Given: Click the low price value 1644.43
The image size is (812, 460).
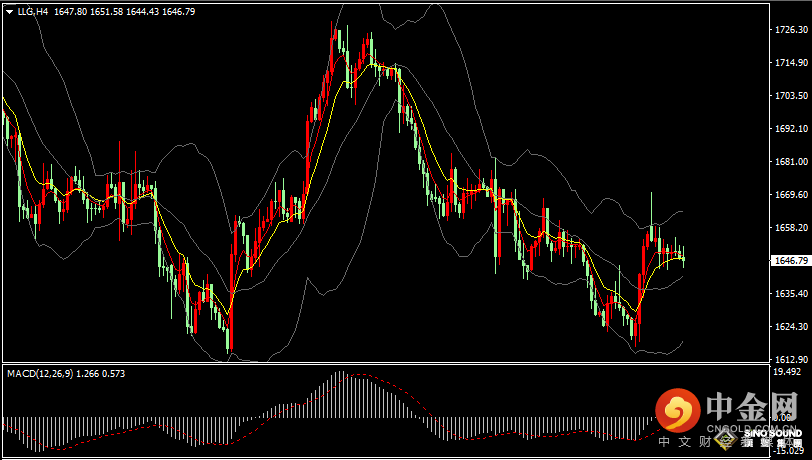Looking at the screenshot, I should click(x=142, y=11).
